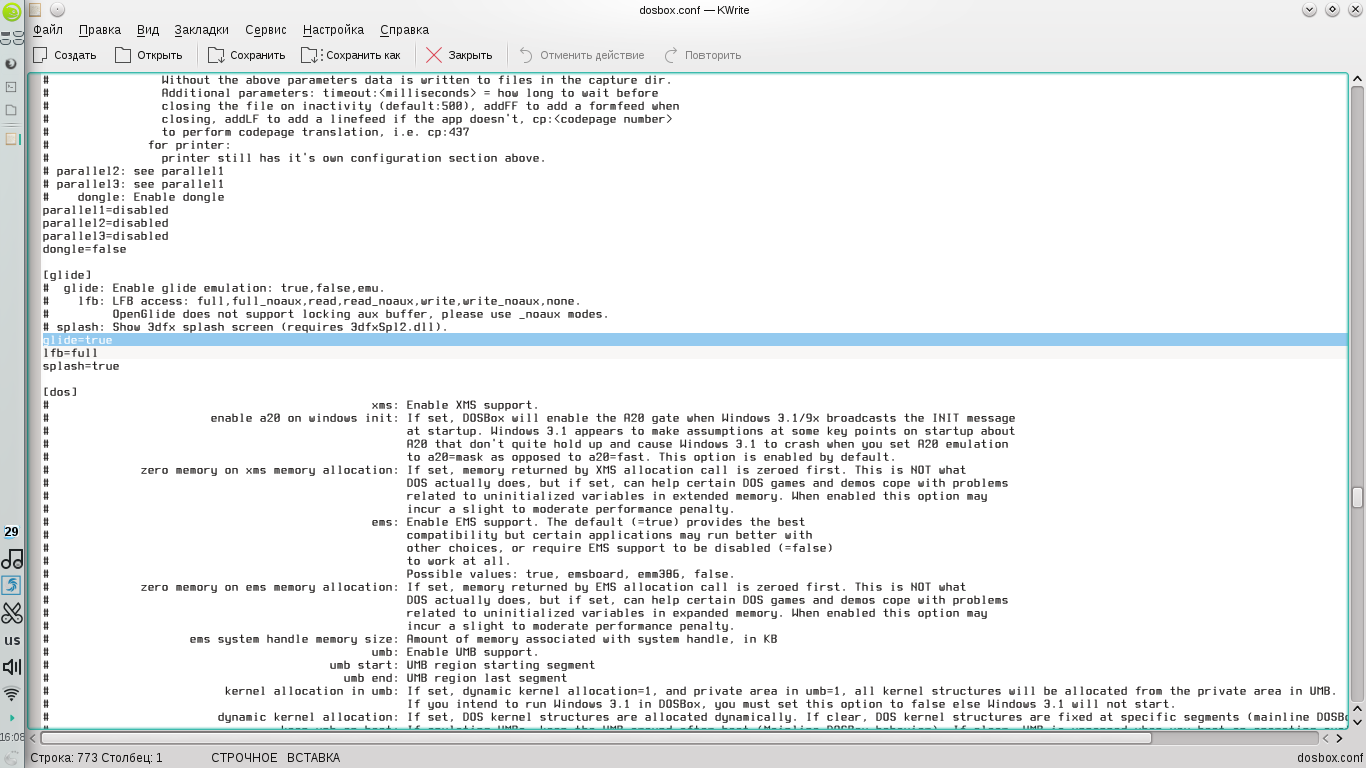1366x768 pixels.
Task: Open the Klipper clipboard scissors icon
Action: (x=12, y=612)
